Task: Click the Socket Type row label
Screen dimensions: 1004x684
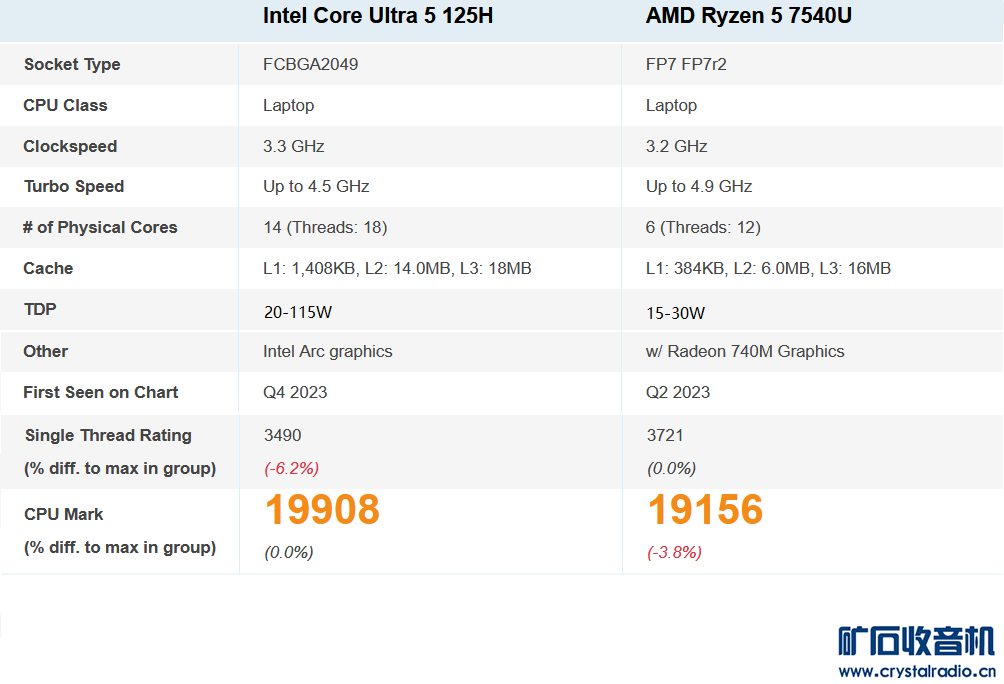Action: click(x=72, y=64)
